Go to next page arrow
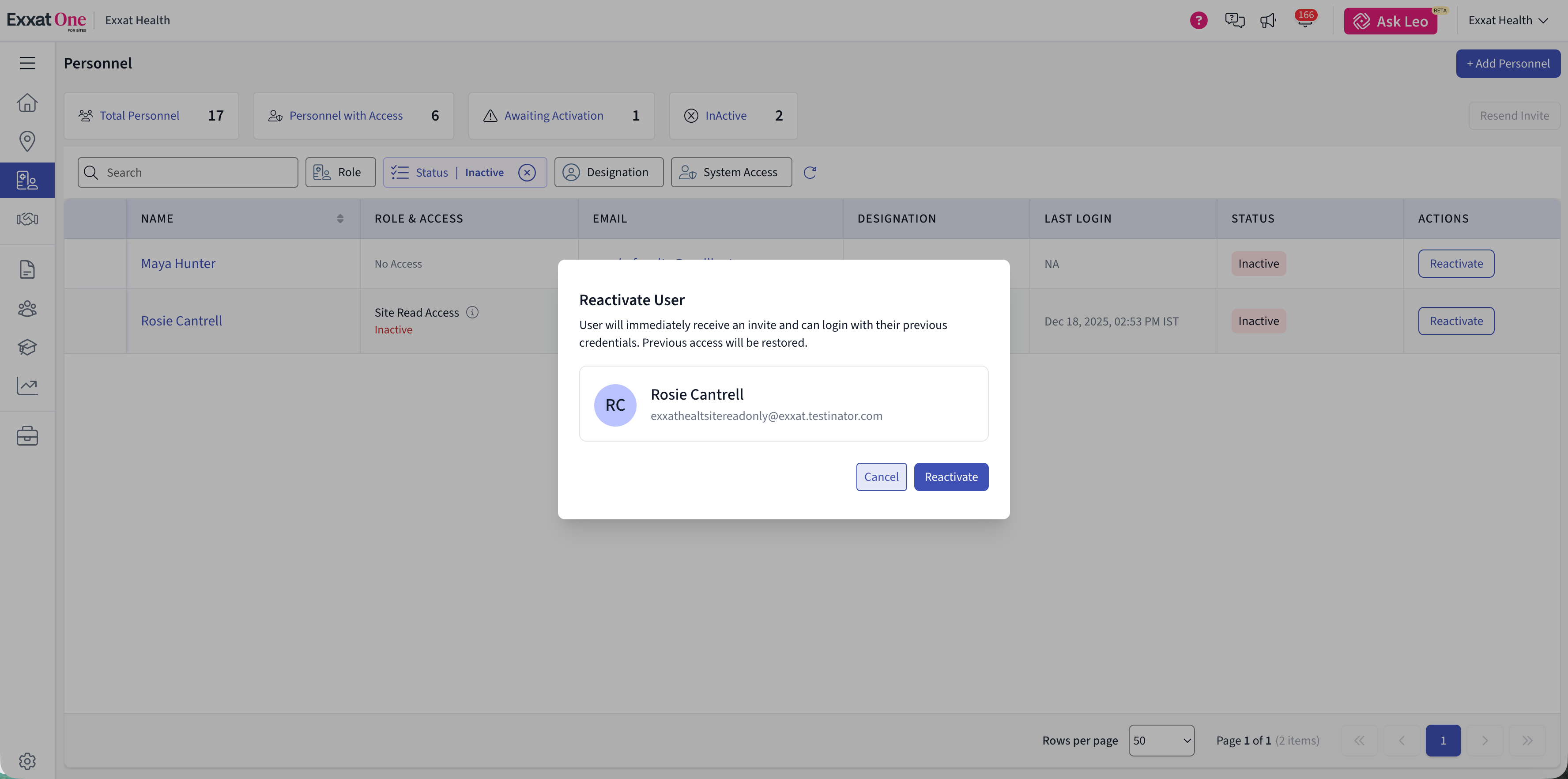 click(x=1485, y=741)
